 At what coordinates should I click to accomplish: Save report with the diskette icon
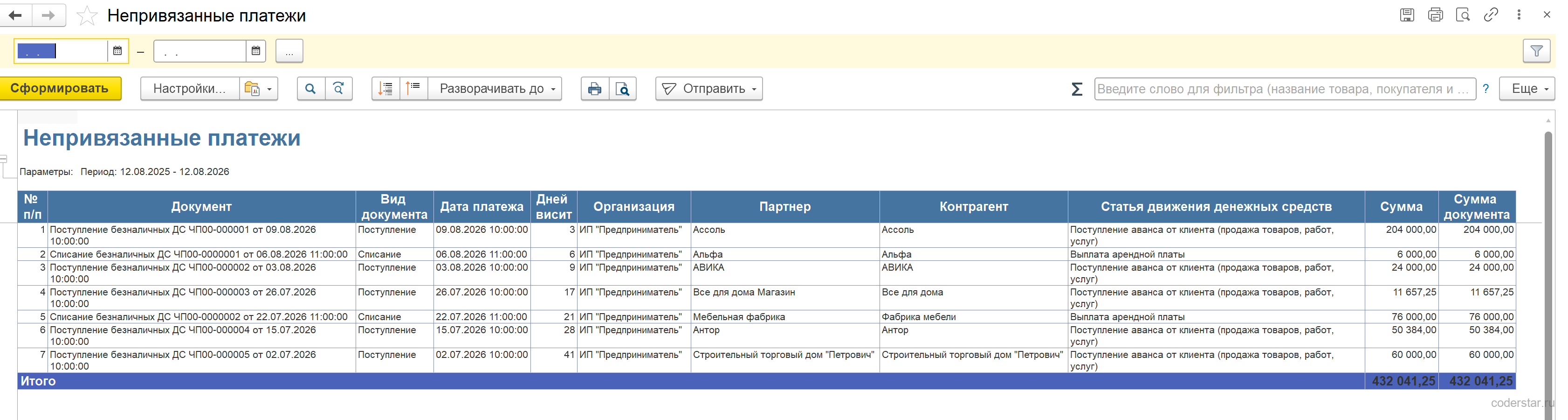(1407, 15)
